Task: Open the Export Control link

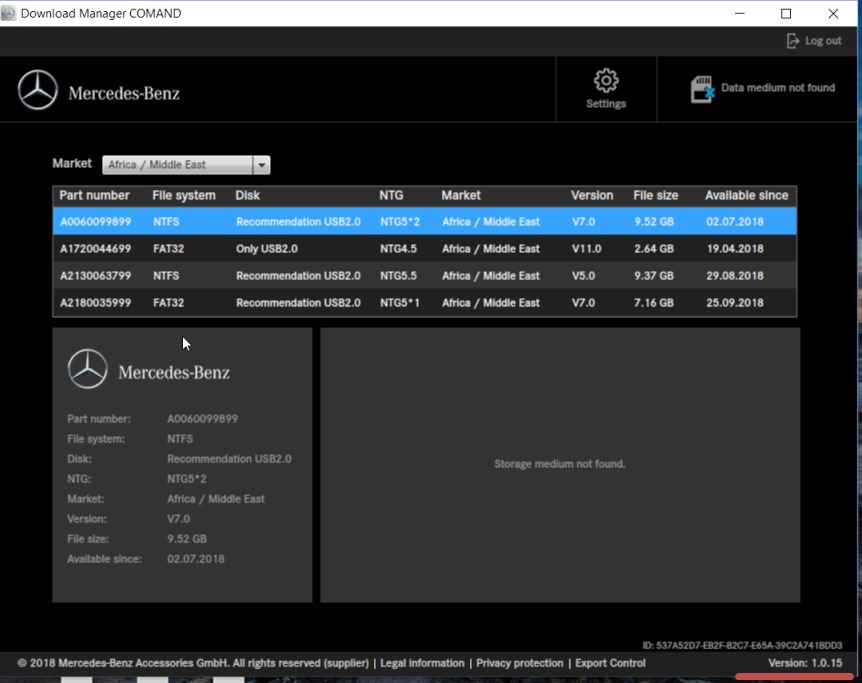Action: tap(610, 663)
